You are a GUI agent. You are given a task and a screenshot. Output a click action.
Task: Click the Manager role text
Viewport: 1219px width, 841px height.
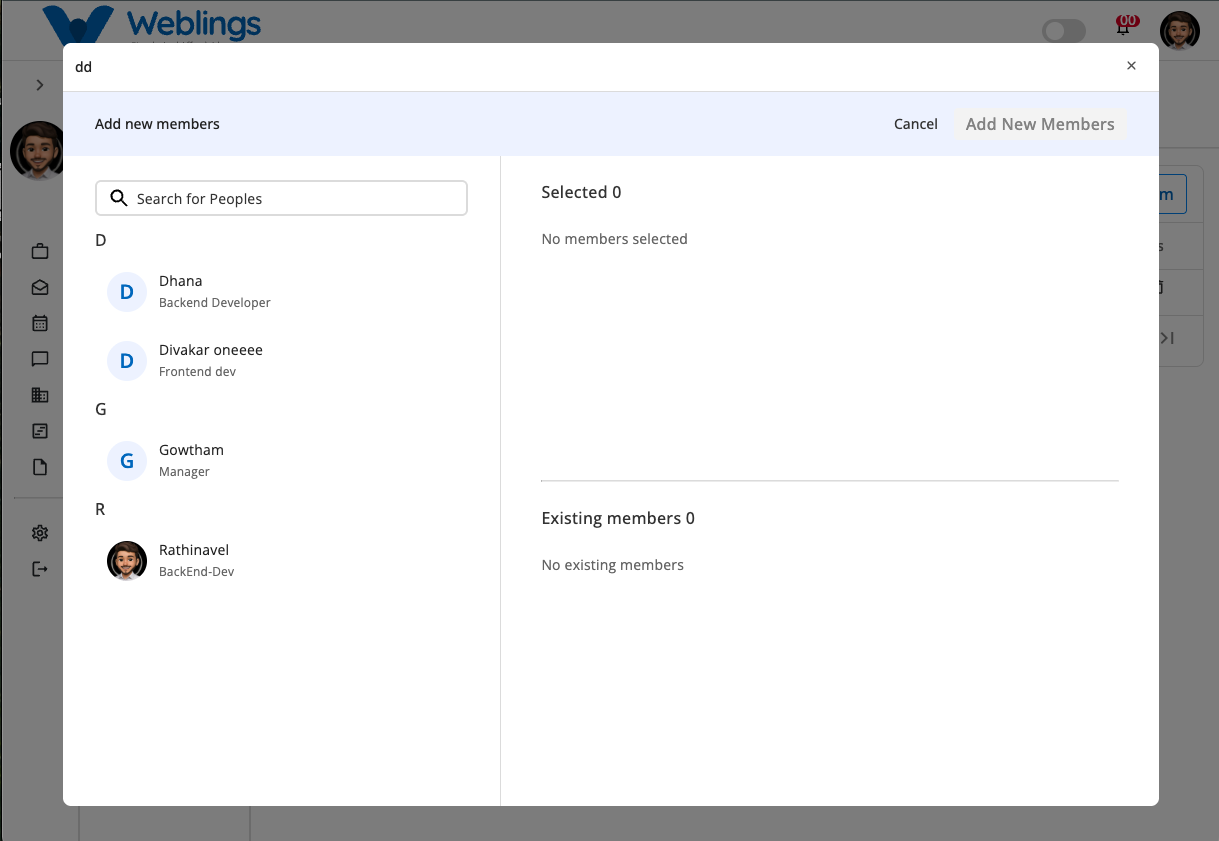(x=185, y=472)
